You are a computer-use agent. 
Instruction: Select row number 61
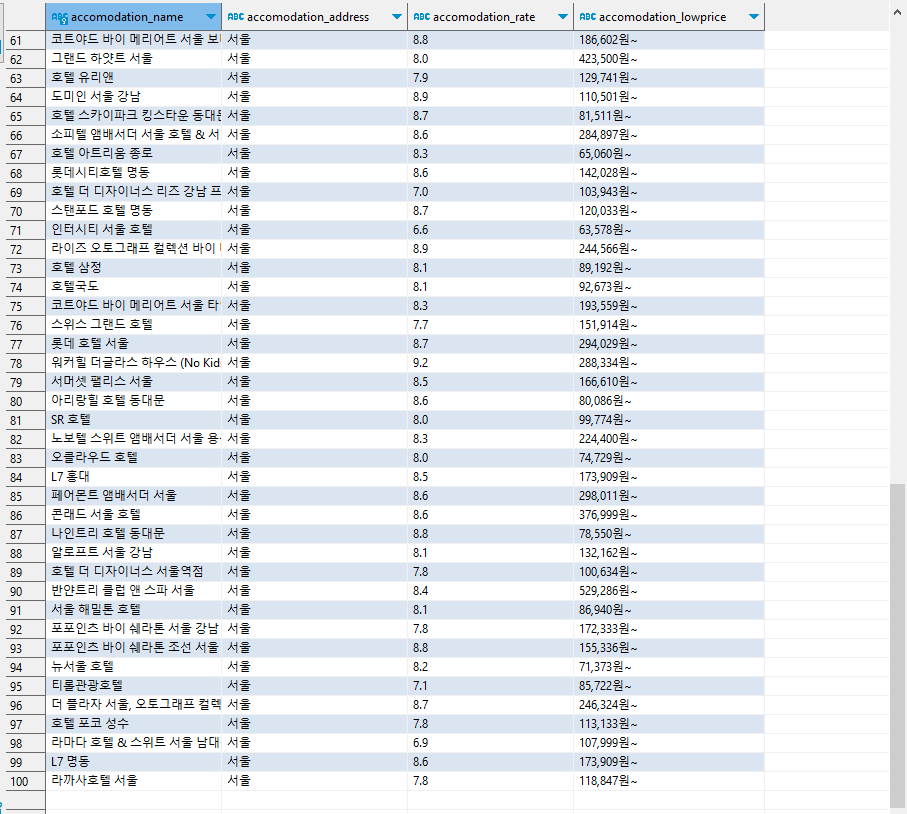click(25, 40)
